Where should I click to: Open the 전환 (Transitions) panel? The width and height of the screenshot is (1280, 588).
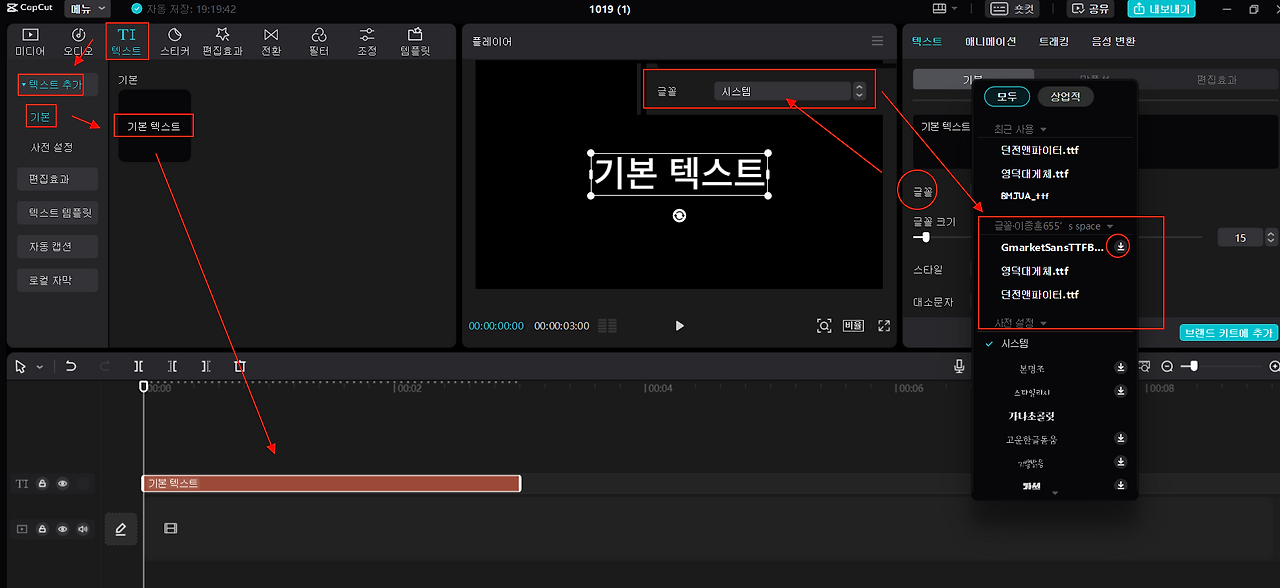[271, 41]
